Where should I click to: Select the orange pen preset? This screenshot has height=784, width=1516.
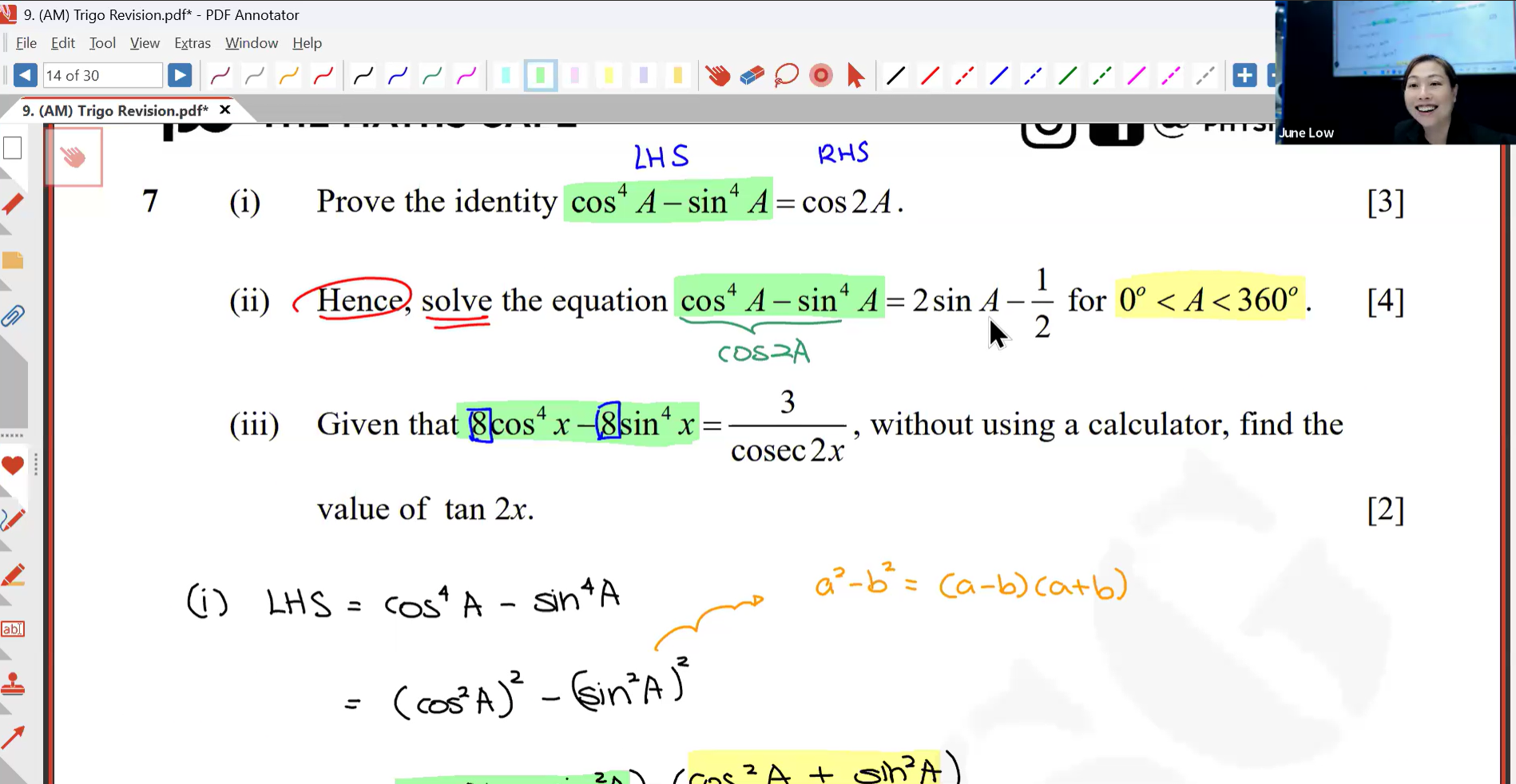(x=288, y=76)
